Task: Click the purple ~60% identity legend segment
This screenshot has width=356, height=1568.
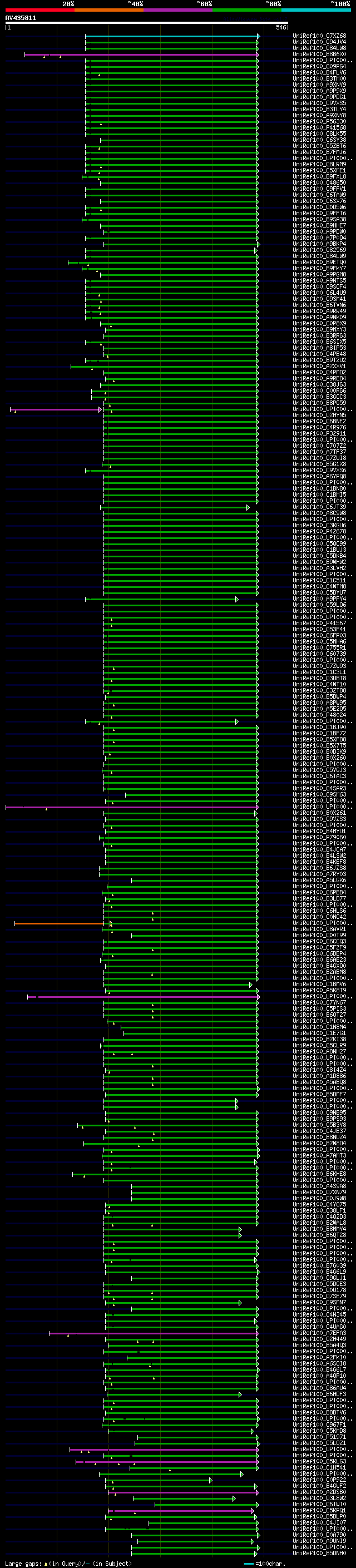Action: pos(179,10)
